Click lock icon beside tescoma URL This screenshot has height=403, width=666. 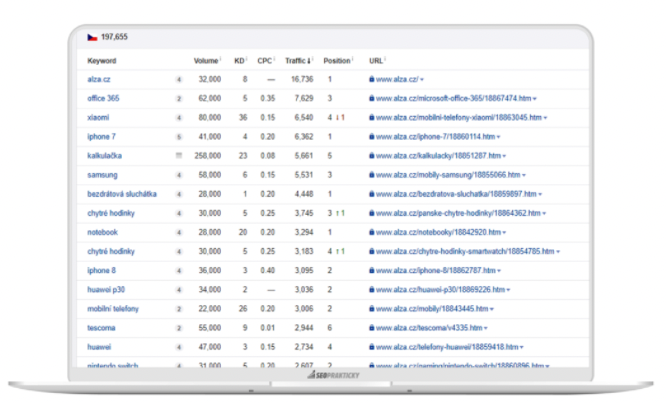coord(372,327)
